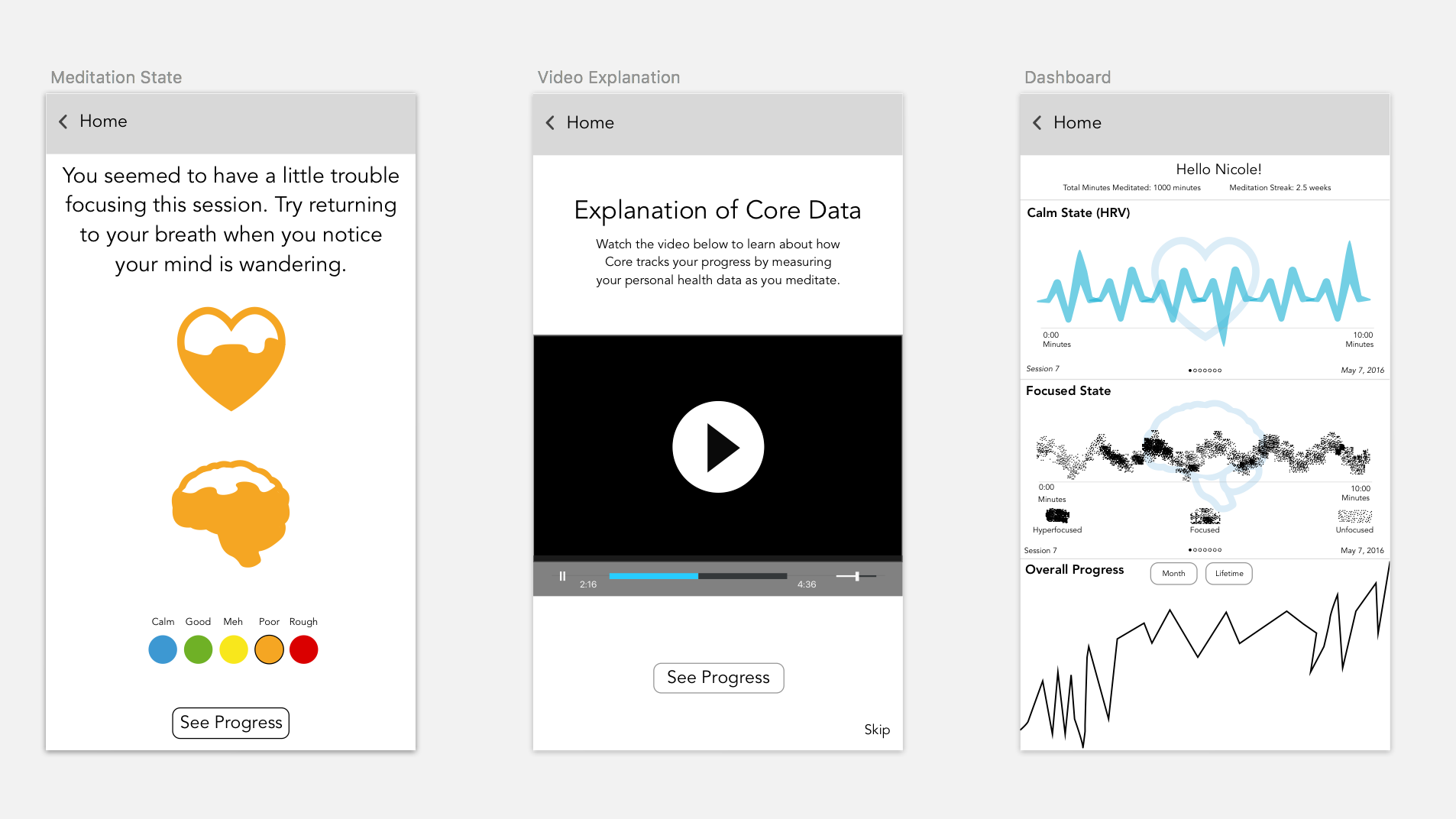Click the Hyperfocused legend icon
The image size is (1456, 819).
(1057, 516)
